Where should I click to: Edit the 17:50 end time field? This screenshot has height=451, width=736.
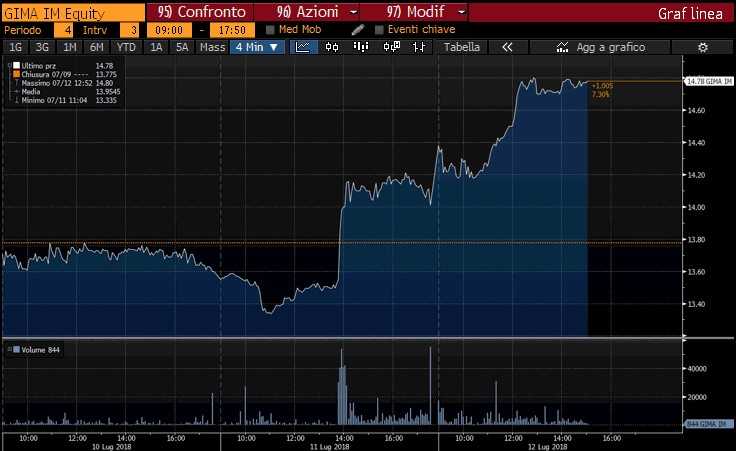click(232, 30)
